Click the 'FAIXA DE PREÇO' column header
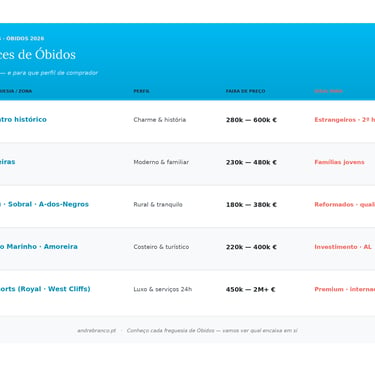Viewport: 375px width, 366px height. [x=245, y=91]
